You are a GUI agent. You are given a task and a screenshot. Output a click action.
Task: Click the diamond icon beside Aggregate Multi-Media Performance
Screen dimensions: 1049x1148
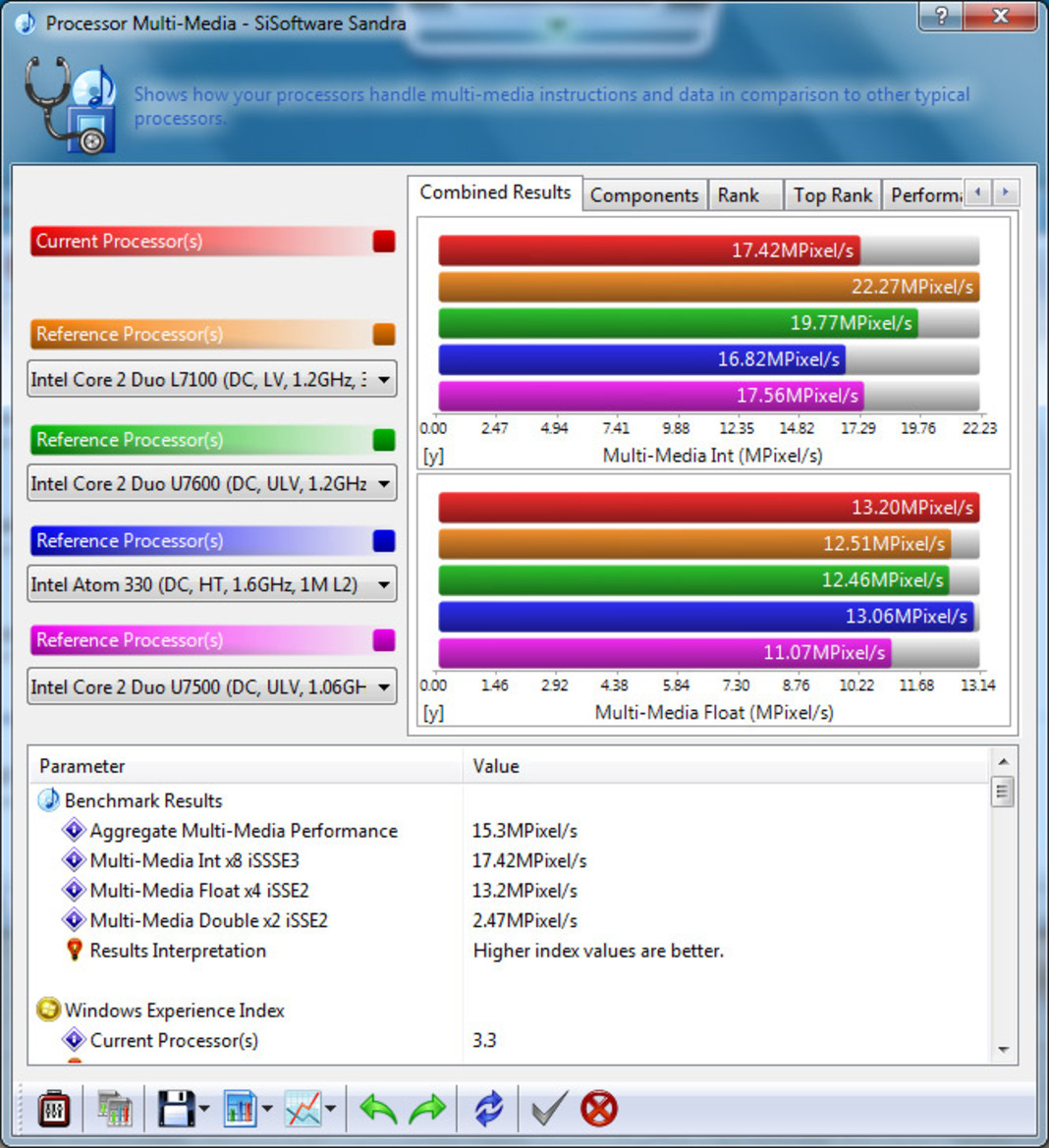coord(74,830)
